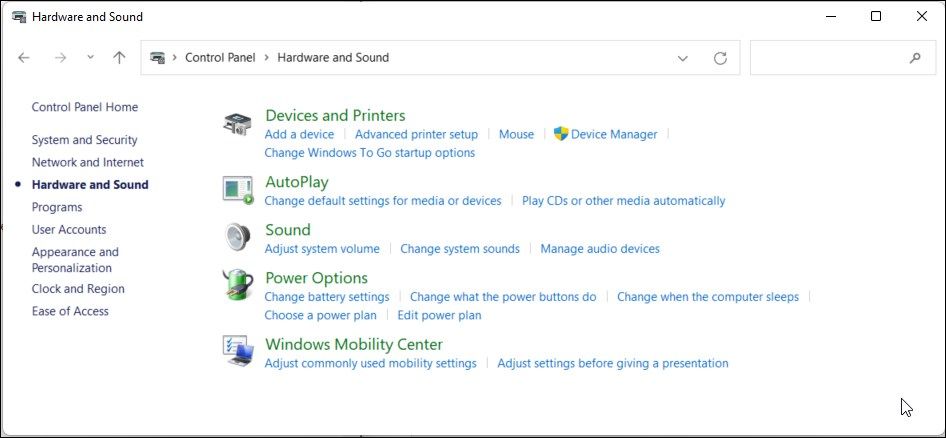Open Appearance and Personalization category
This screenshot has width=946, height=438.
click(75, 260)
